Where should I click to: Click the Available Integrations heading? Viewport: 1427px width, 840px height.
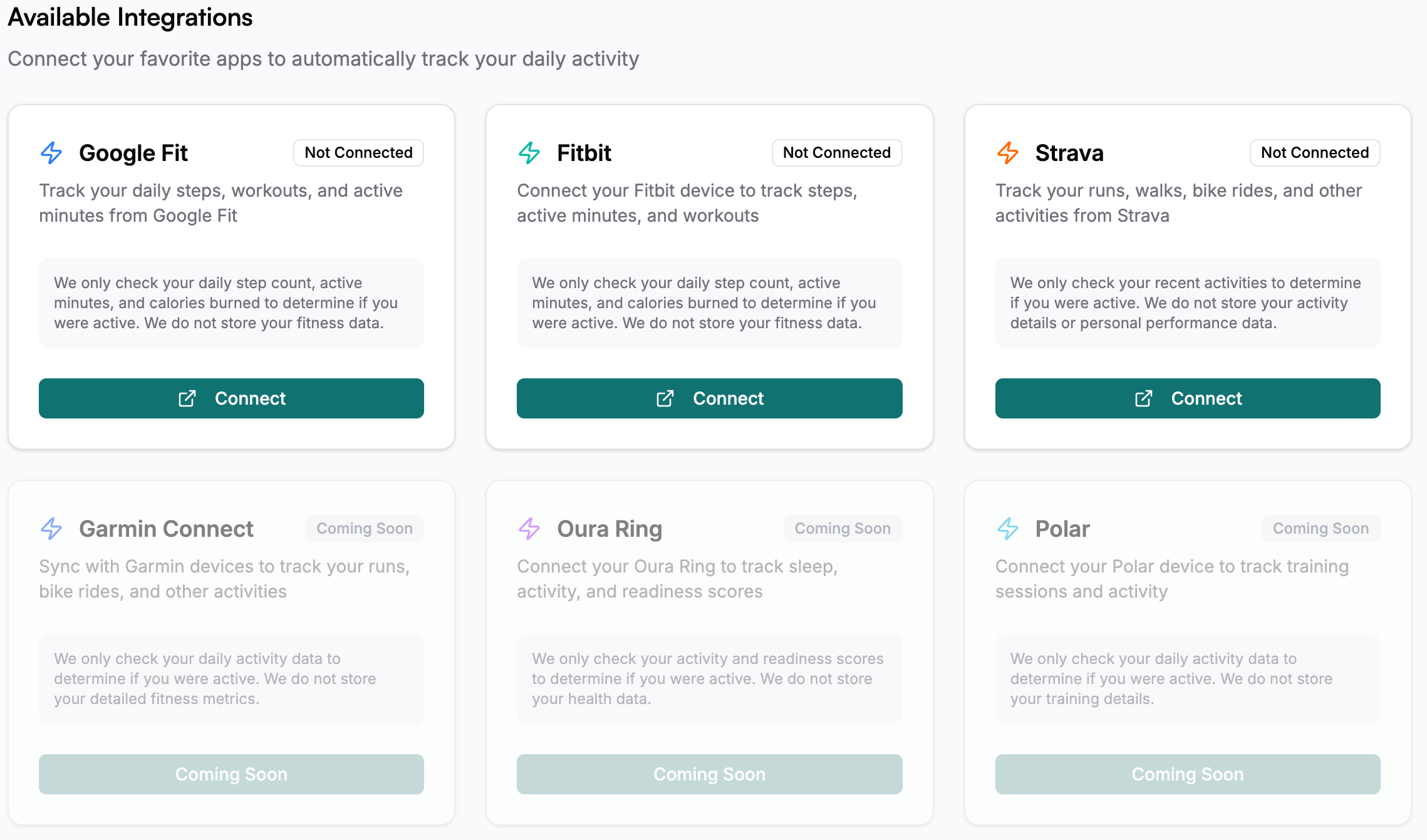point(130,18)
